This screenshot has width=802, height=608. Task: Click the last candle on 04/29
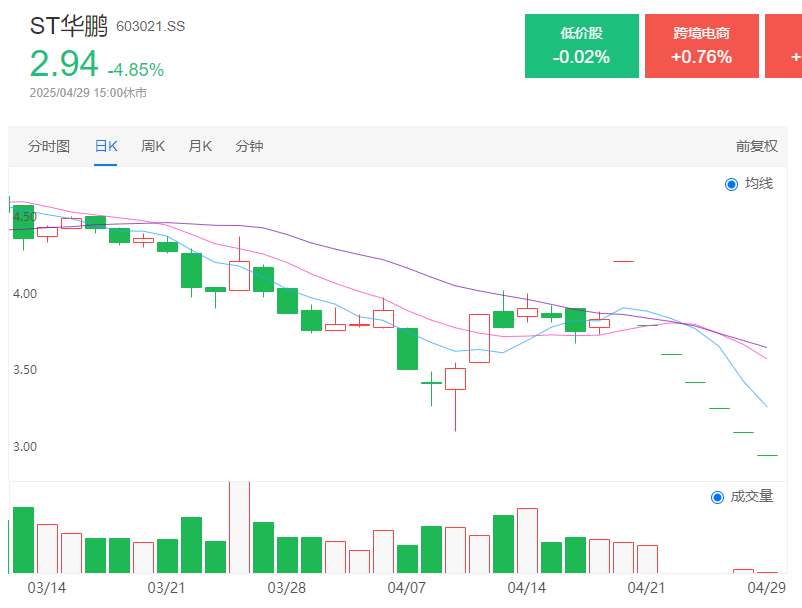767,456
